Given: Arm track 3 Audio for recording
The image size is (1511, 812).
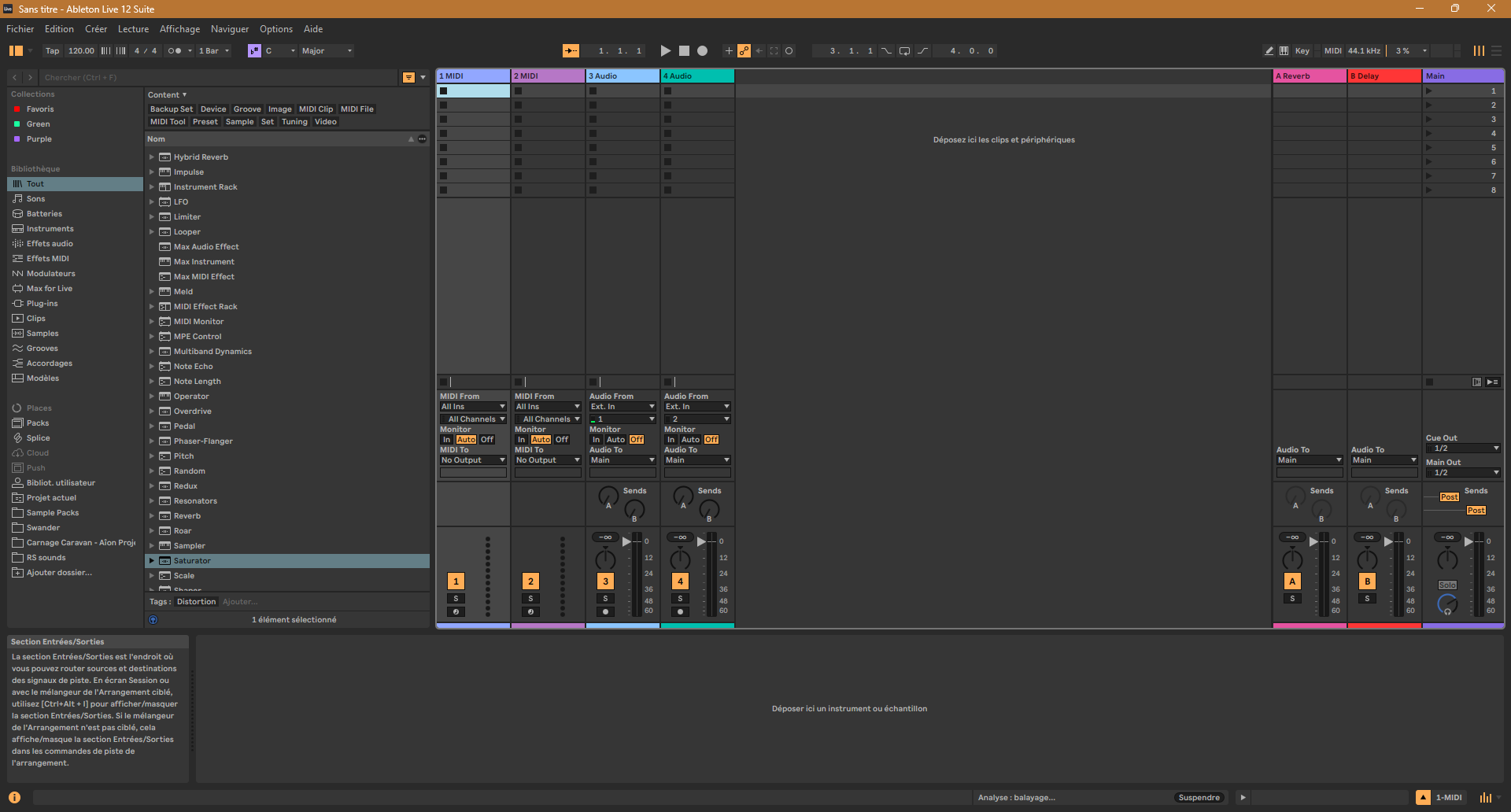Looking at the screenshot, I should [605, 612].
